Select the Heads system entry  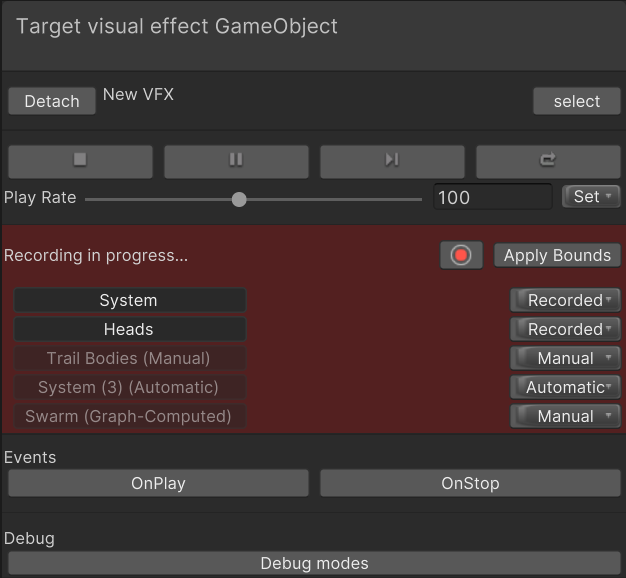click(129, 329)
